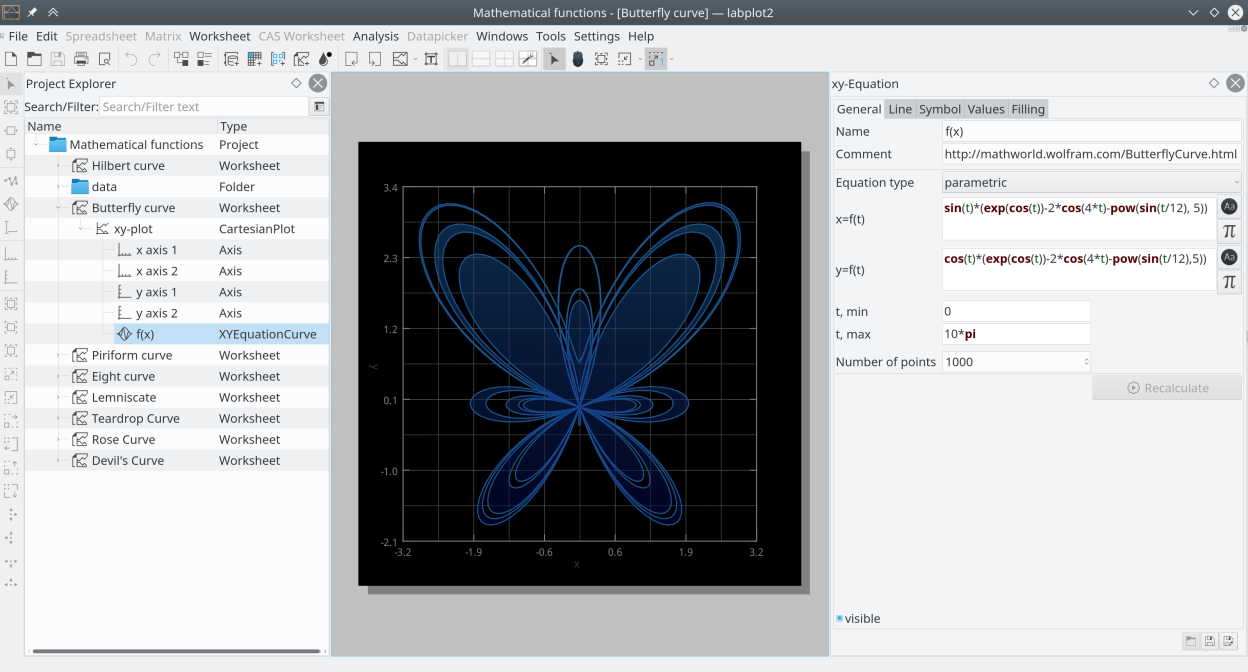Click the Open project folder icon
This screenshot has width=1248, height=672.
tap(34, 59)
